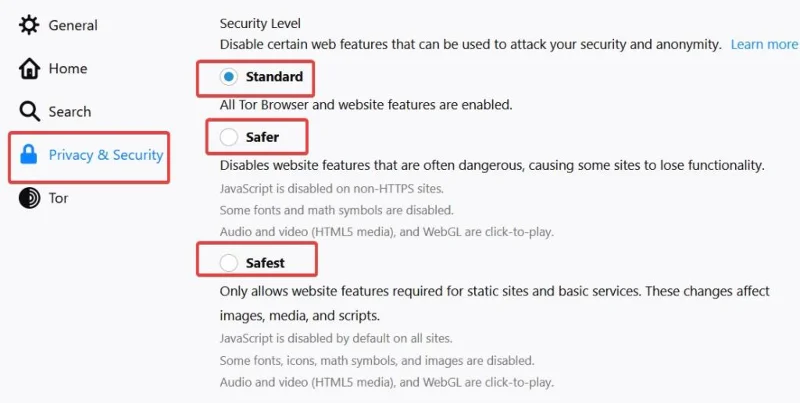Click the Security Level heading
This screenshot has width=800, height=403.
coord(260,23)
